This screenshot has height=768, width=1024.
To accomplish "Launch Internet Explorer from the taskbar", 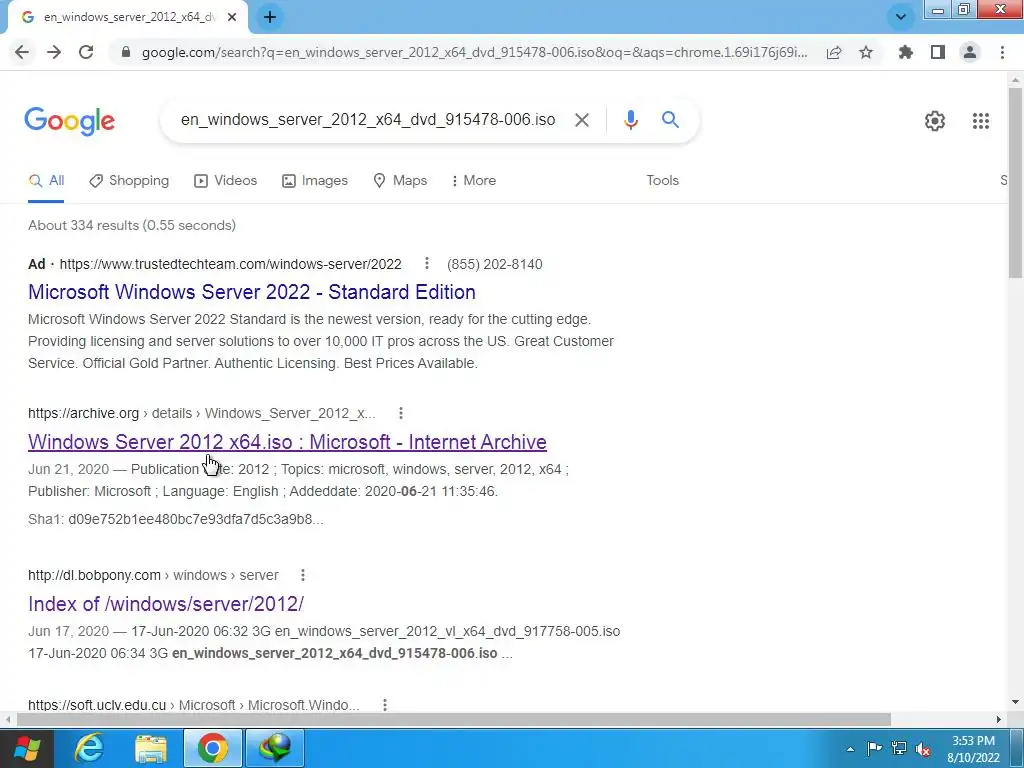I will pyautogui.click(x=89, y=748).
